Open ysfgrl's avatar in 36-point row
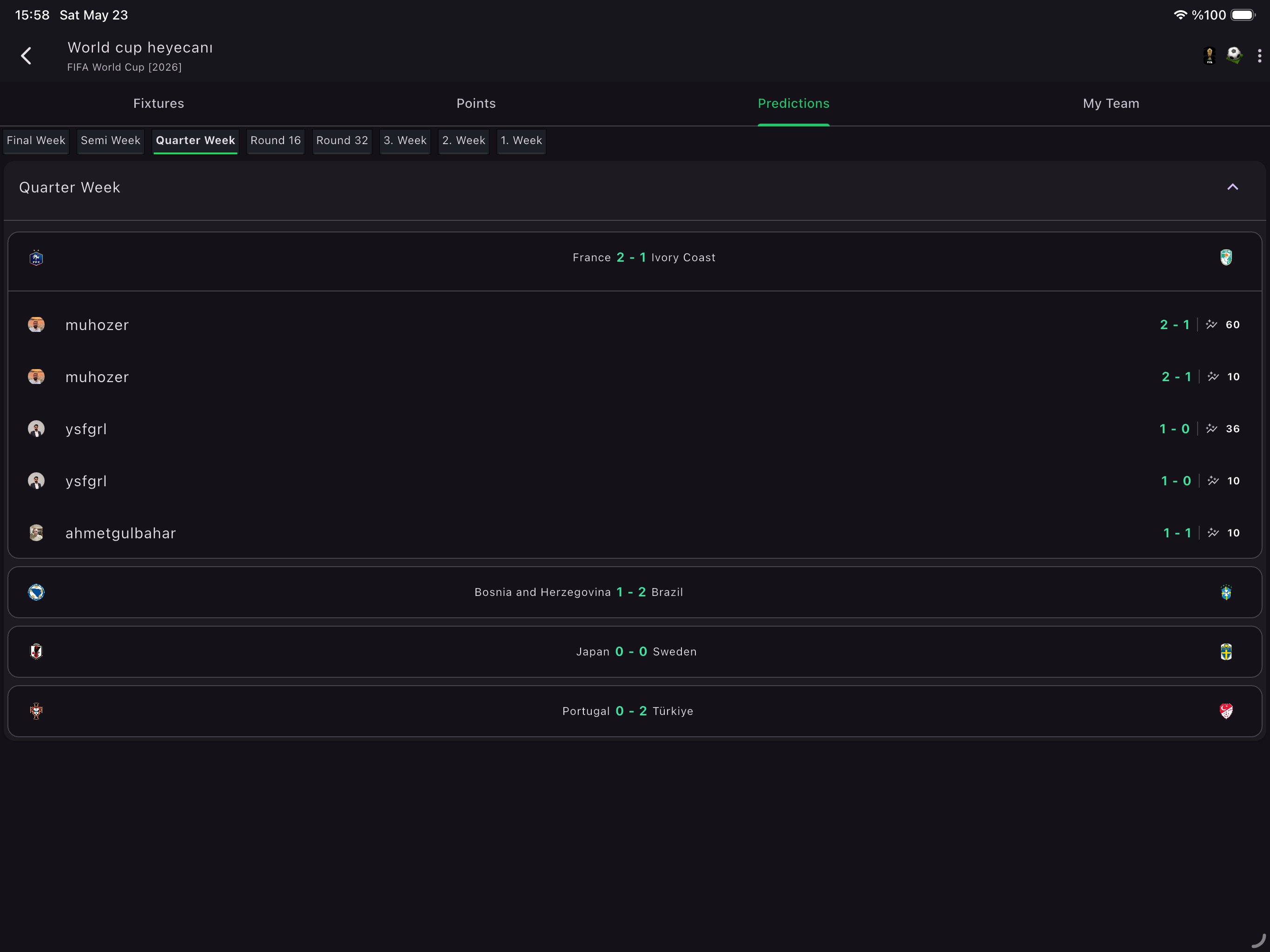Screen dimensions: 1270x952 (36, 429)
